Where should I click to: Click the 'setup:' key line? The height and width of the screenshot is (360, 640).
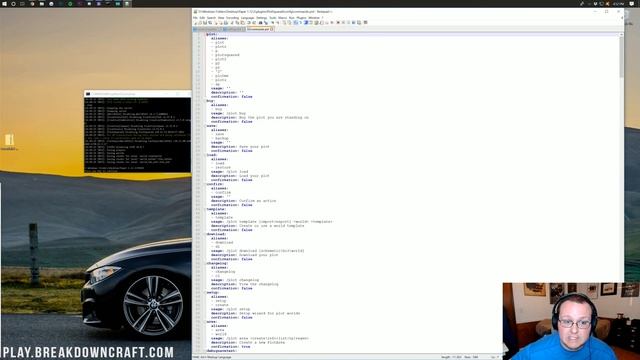click(x=213, y=292)
